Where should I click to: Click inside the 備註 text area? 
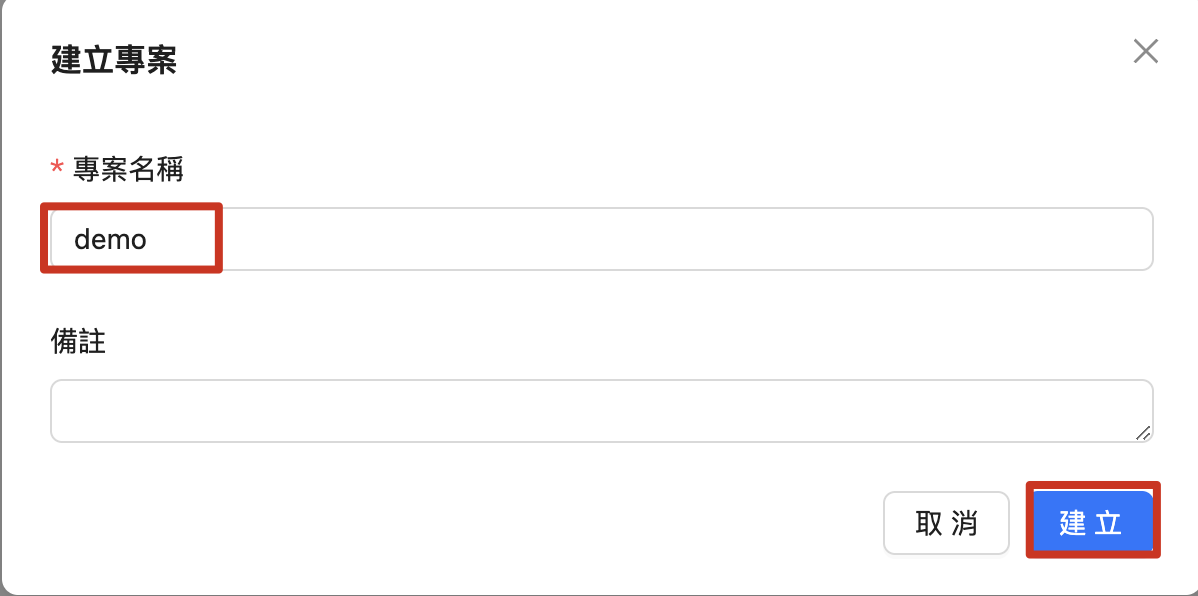[600, 410]
